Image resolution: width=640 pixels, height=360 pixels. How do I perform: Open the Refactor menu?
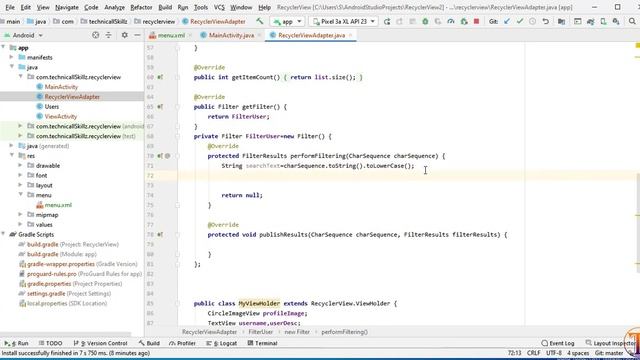141,7
